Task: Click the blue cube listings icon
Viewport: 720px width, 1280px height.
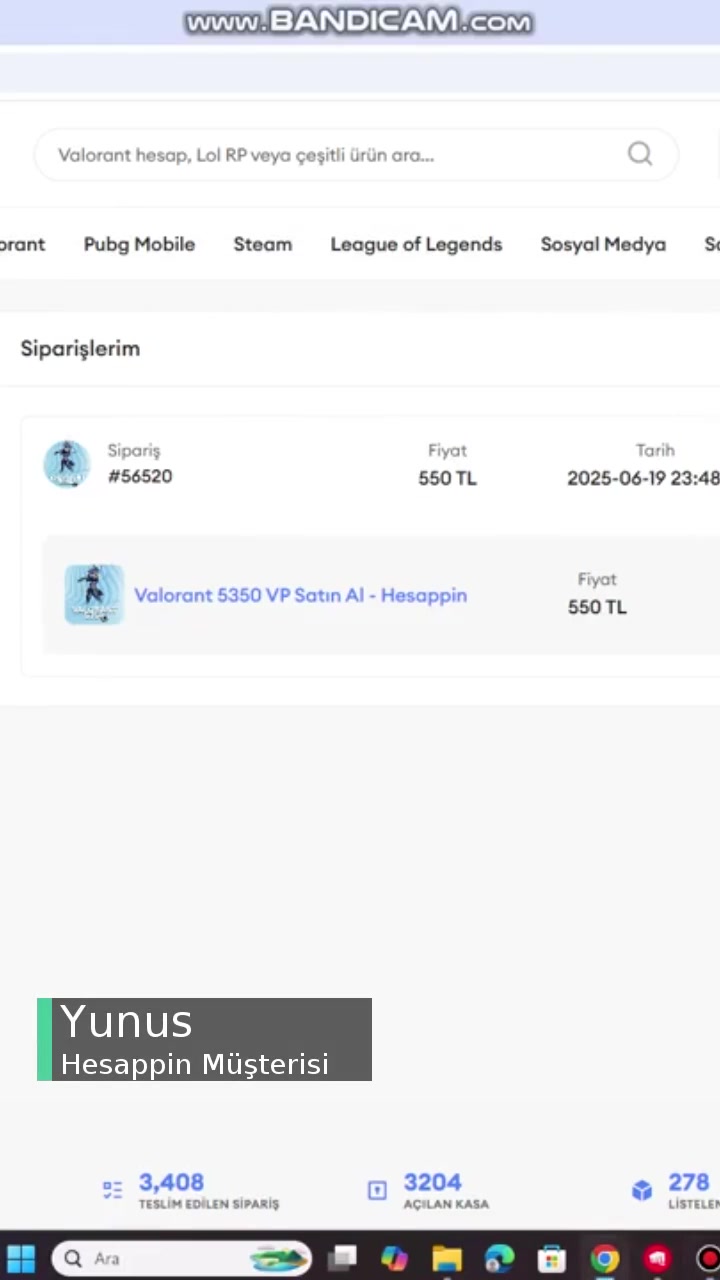Action: (642, 1190)
